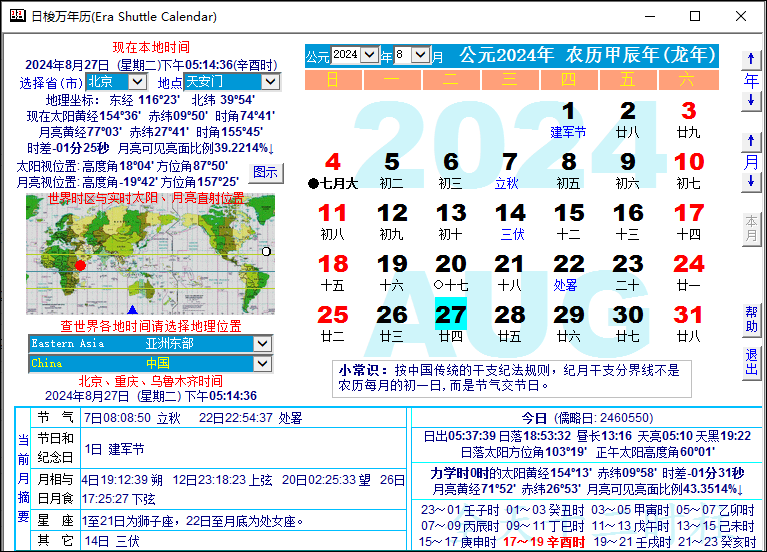This screenshot has width=767, height=552.
Task: Select August 5 初二
Action: coord(391,171)
